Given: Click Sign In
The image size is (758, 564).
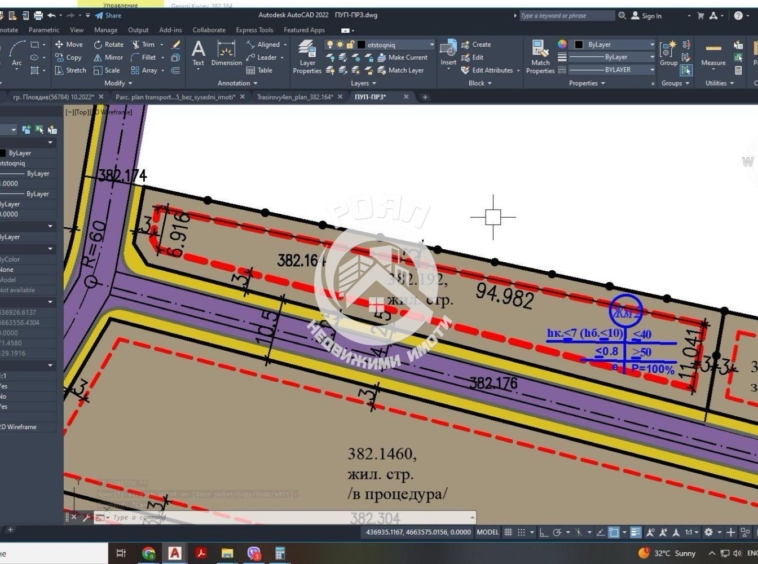Looking at the screenshot, I should coord(646,15).
